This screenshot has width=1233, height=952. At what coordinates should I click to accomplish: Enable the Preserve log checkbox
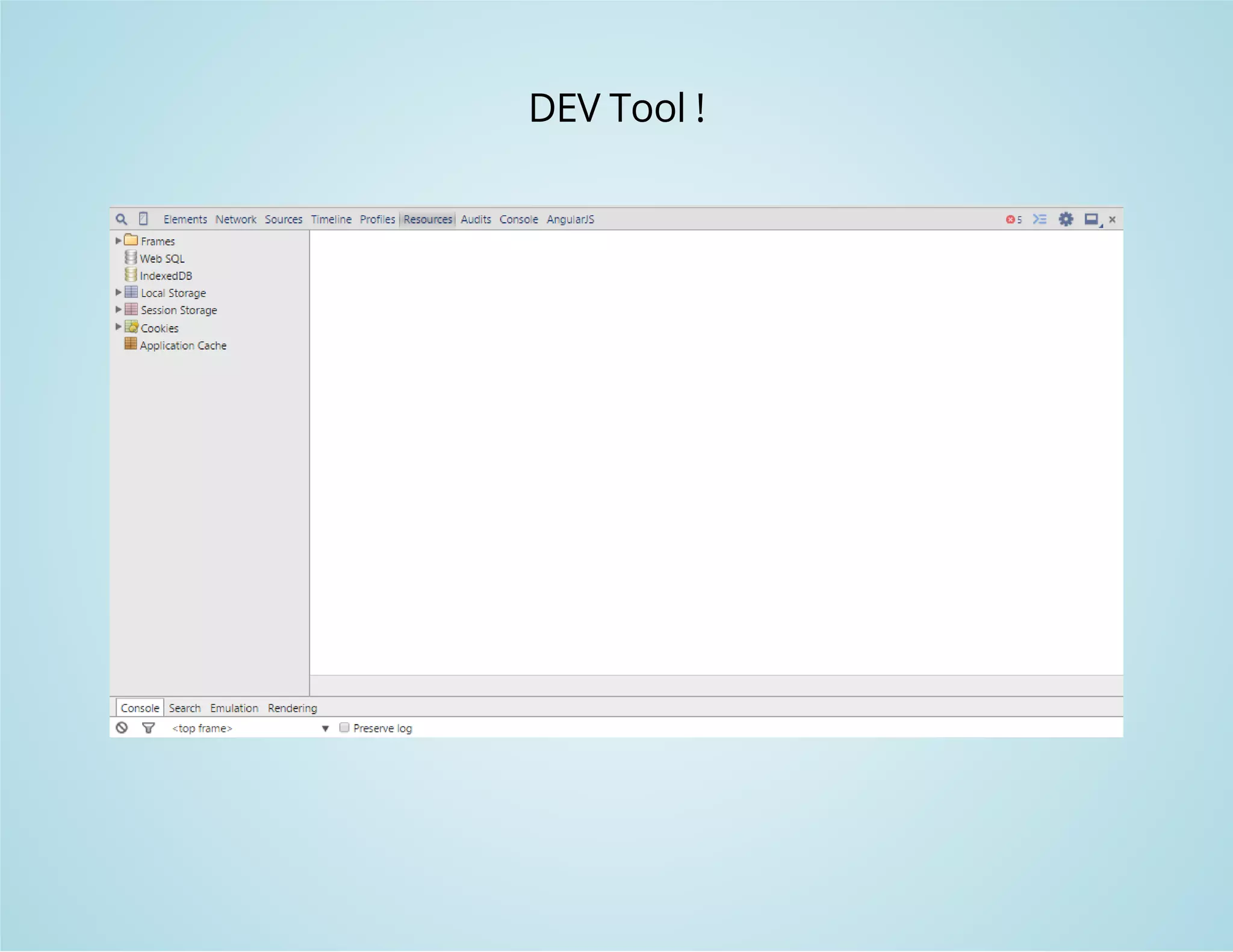(x=344, y=728)
